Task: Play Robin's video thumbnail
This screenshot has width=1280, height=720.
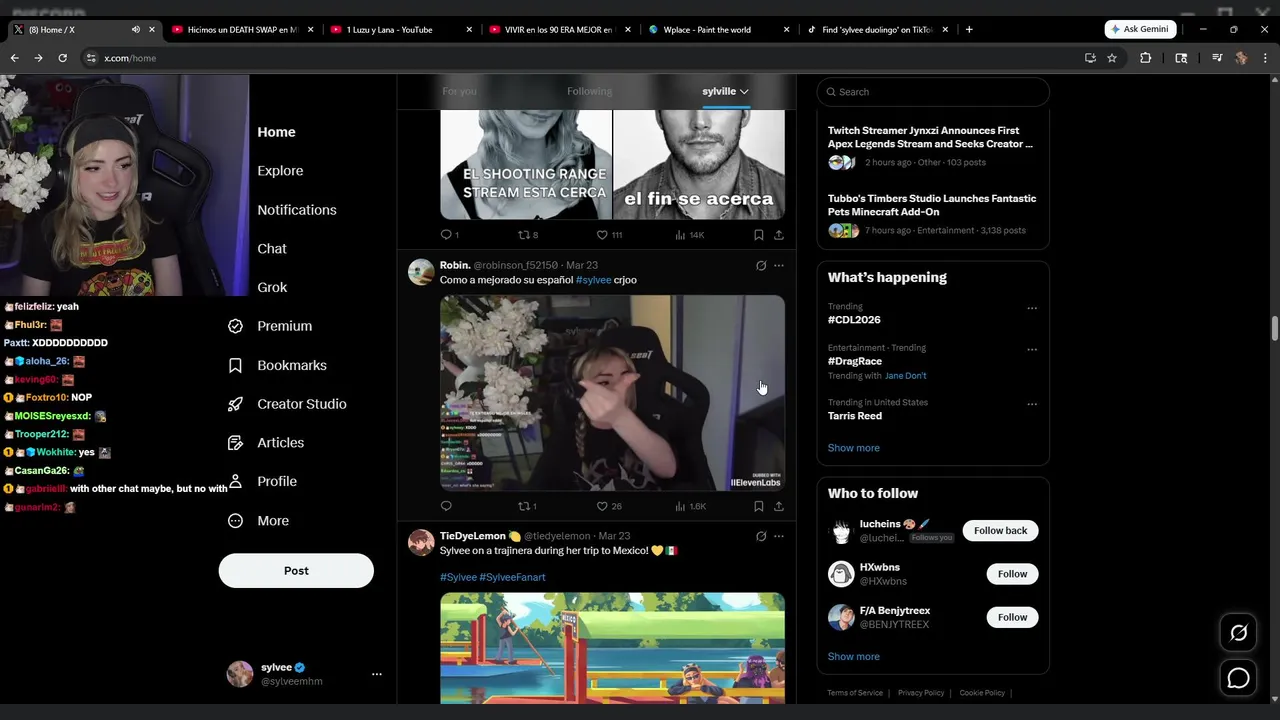Action: tap(612, 393)
